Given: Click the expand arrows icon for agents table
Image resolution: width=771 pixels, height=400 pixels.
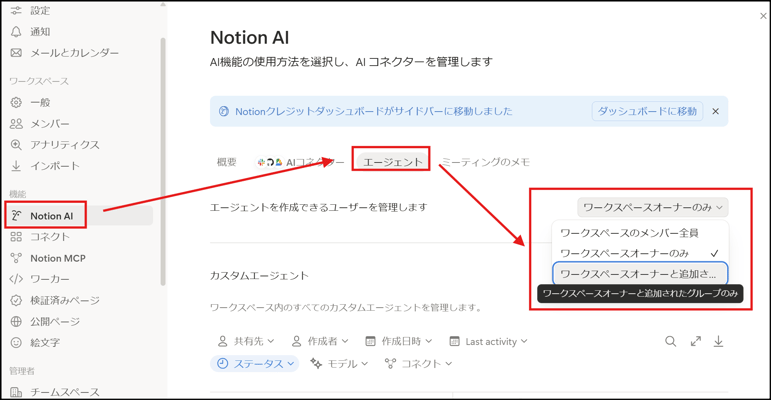Looking at the screenshot, I should click(695, 341).
